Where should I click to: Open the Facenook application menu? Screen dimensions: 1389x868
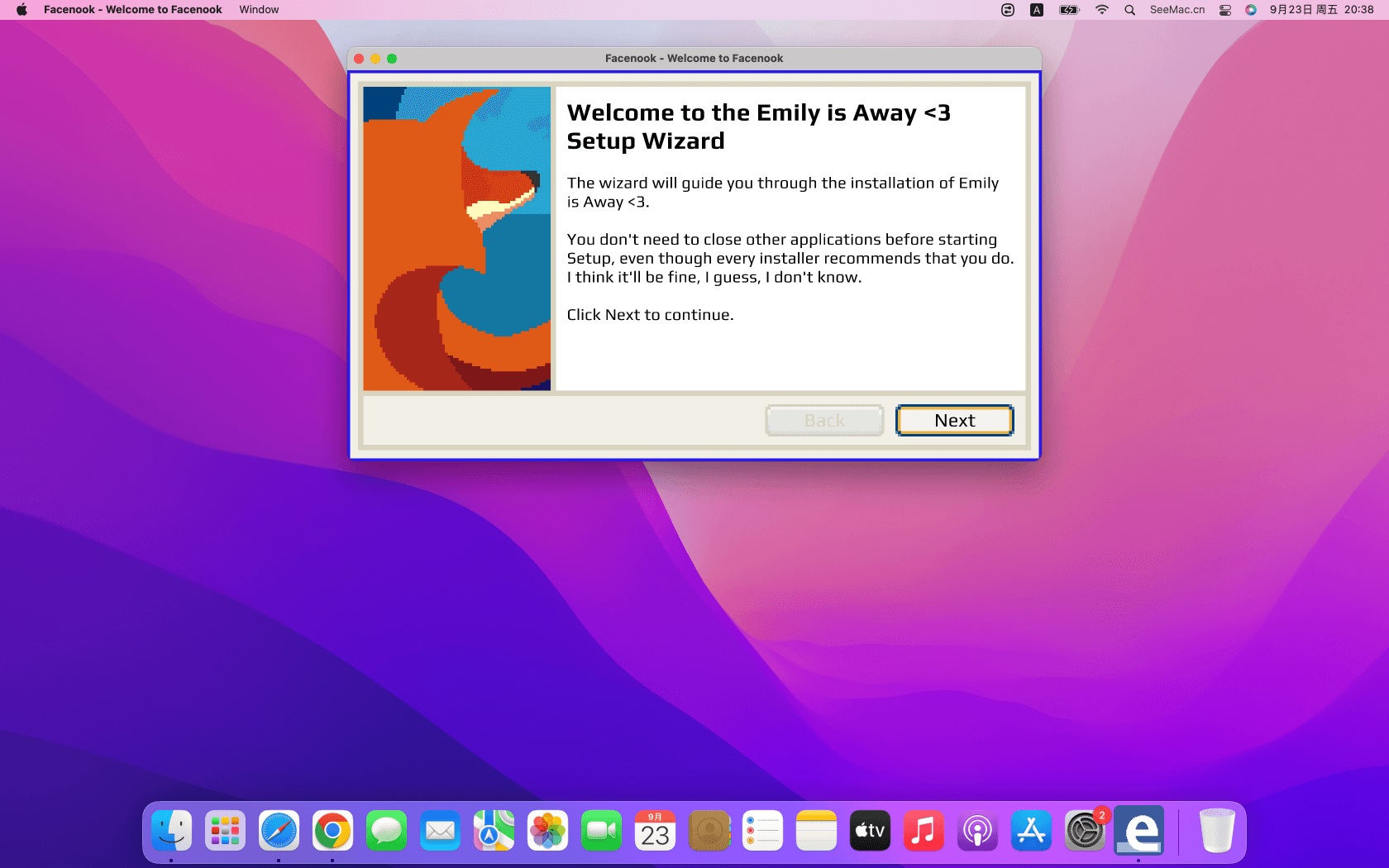[132, 10]
